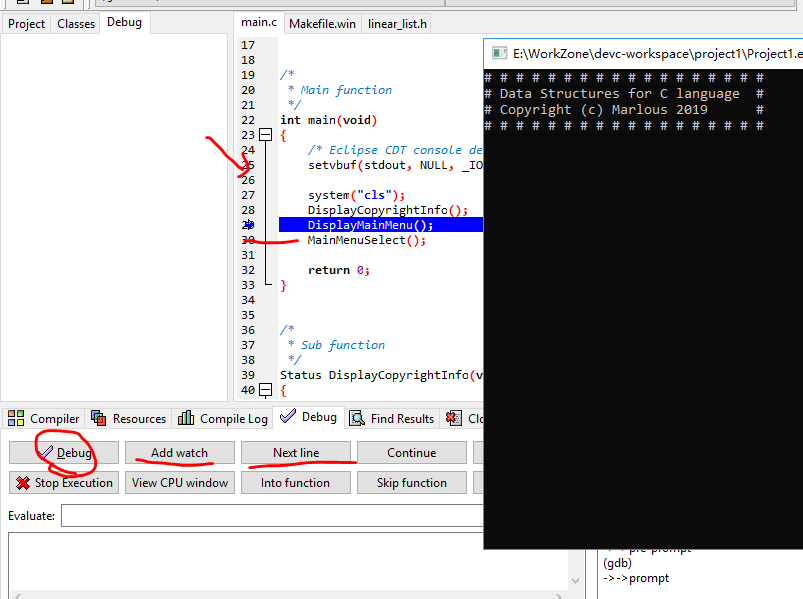Click the system("cls"); code line
The height and width of the screenshot is (599, 803).
pyautogui.click(x=356, y=195)
